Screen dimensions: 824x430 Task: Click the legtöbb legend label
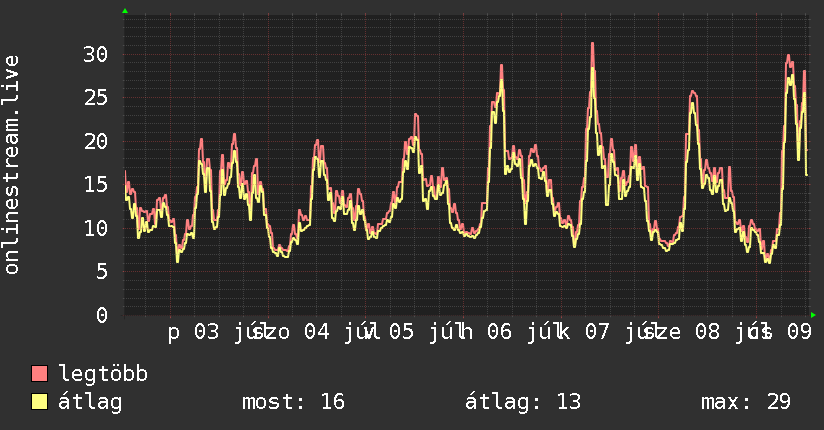103,374
